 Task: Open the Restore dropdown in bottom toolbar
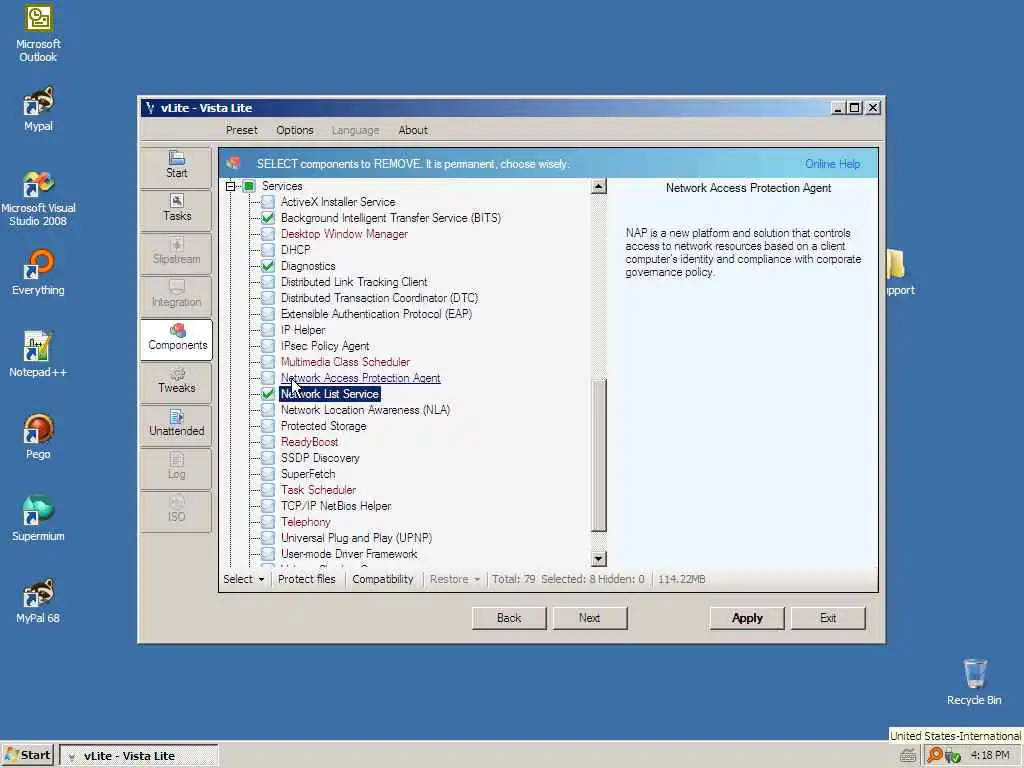pyautogui.click(x=455, y=579)
